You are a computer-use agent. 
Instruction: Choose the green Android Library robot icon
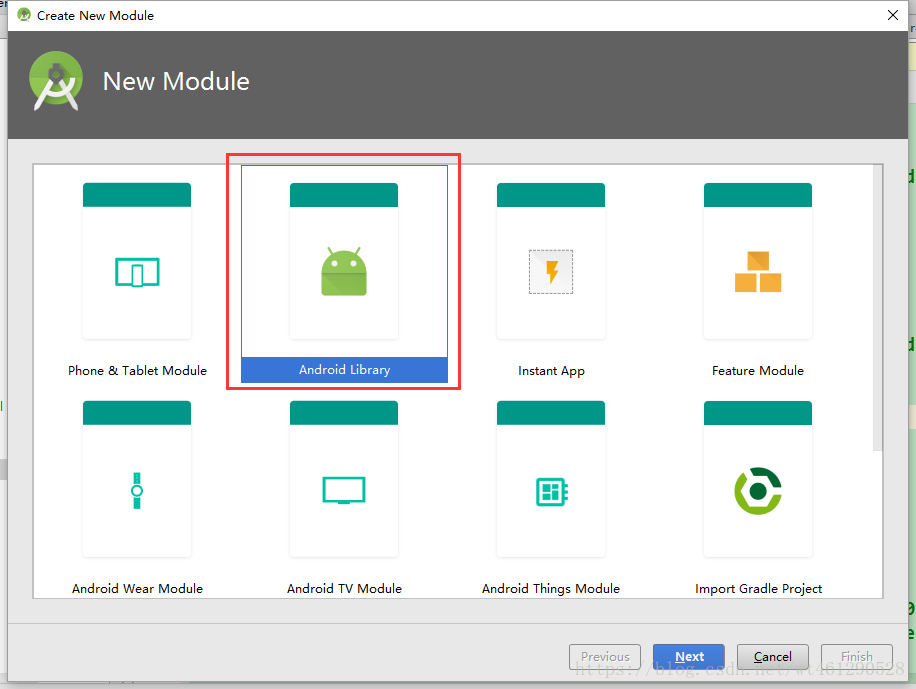coord(344,271)
